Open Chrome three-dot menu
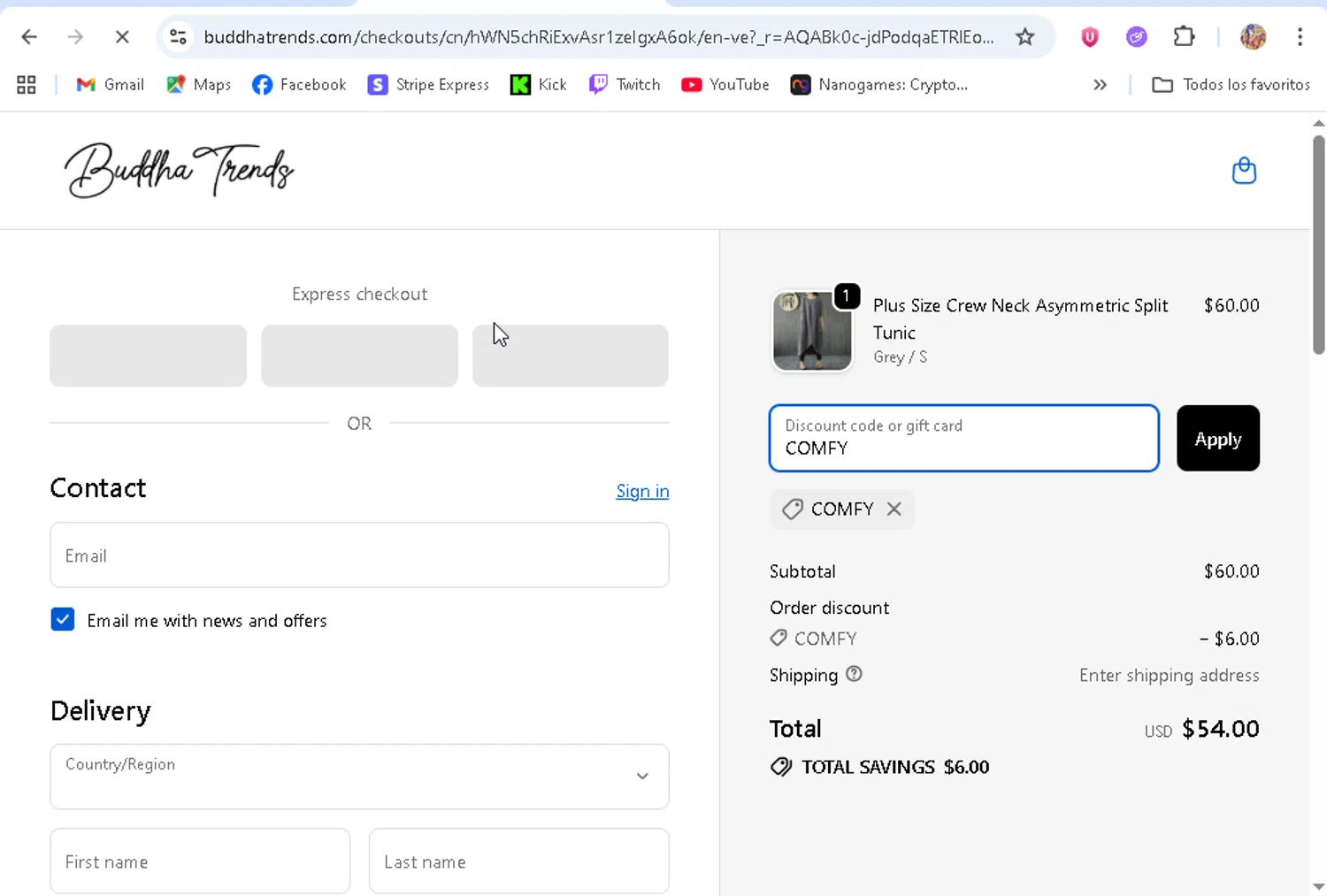This screenshot has width=1327, height=896. click(x=1300, y=37)
